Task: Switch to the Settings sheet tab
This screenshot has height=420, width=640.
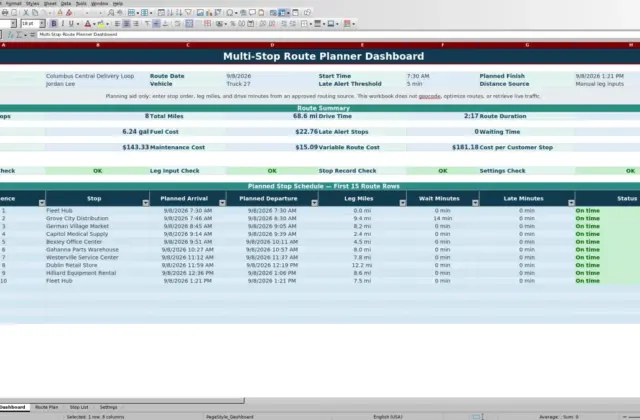Action: click(109, 407)
